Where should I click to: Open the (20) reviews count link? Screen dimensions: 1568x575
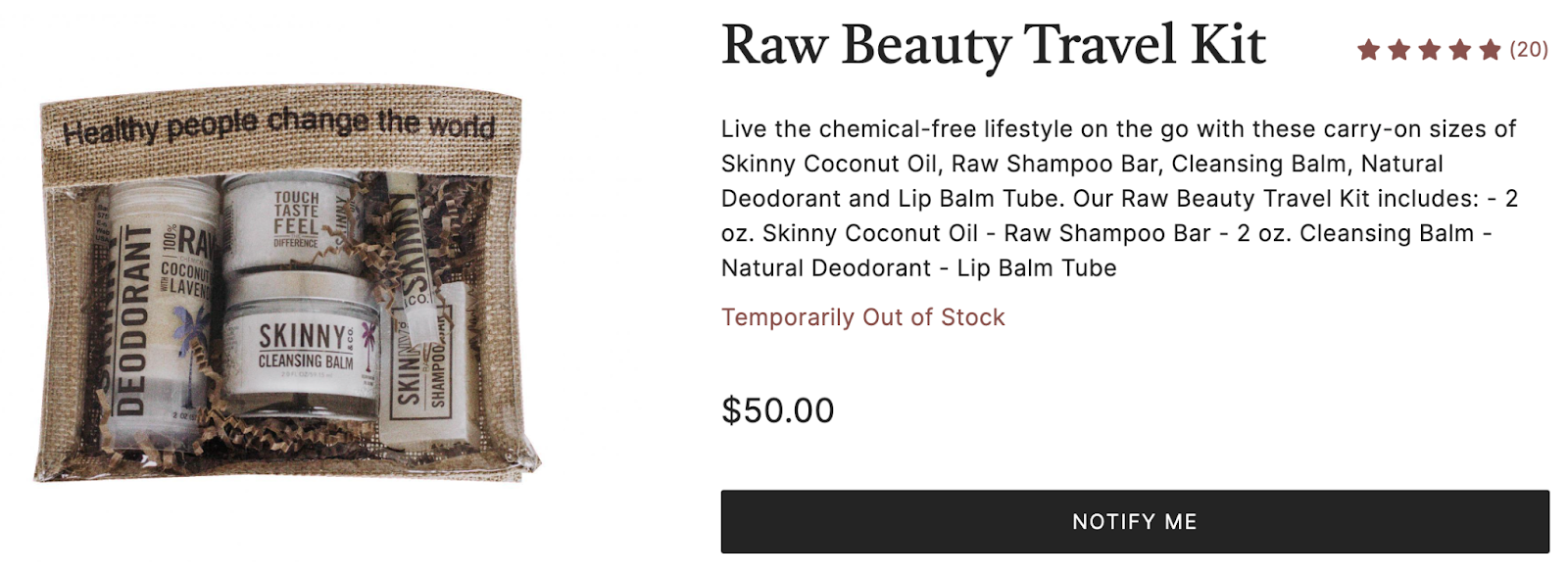pyautogui.click(x=1529, y=50)
